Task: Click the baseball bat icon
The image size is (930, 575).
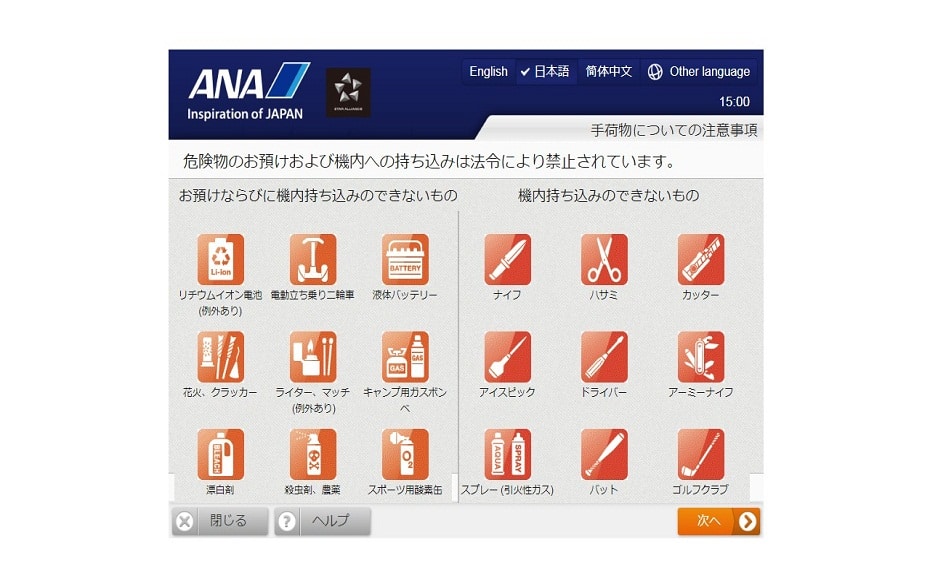Action: point(604,454)
